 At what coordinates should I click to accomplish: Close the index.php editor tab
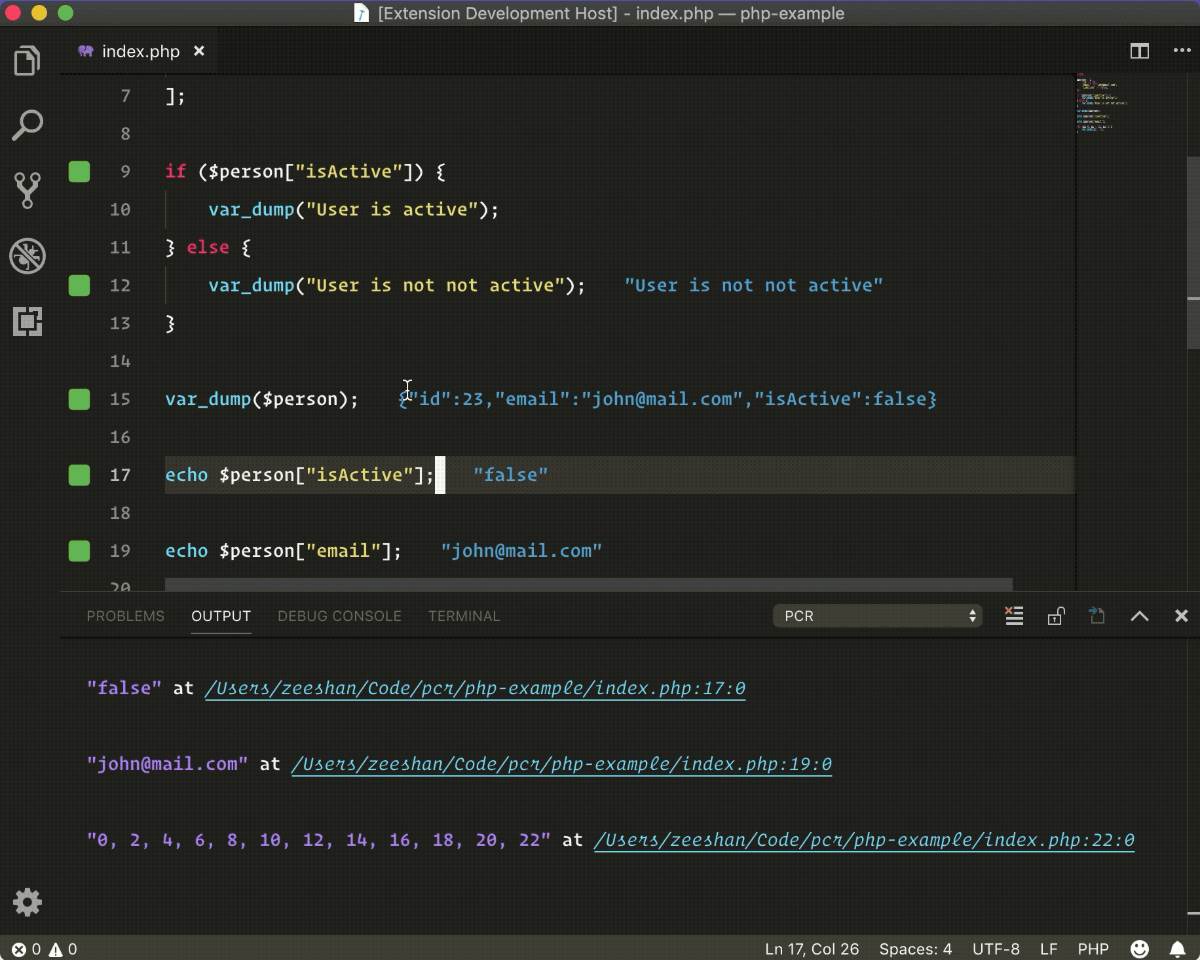click(199, 51)
